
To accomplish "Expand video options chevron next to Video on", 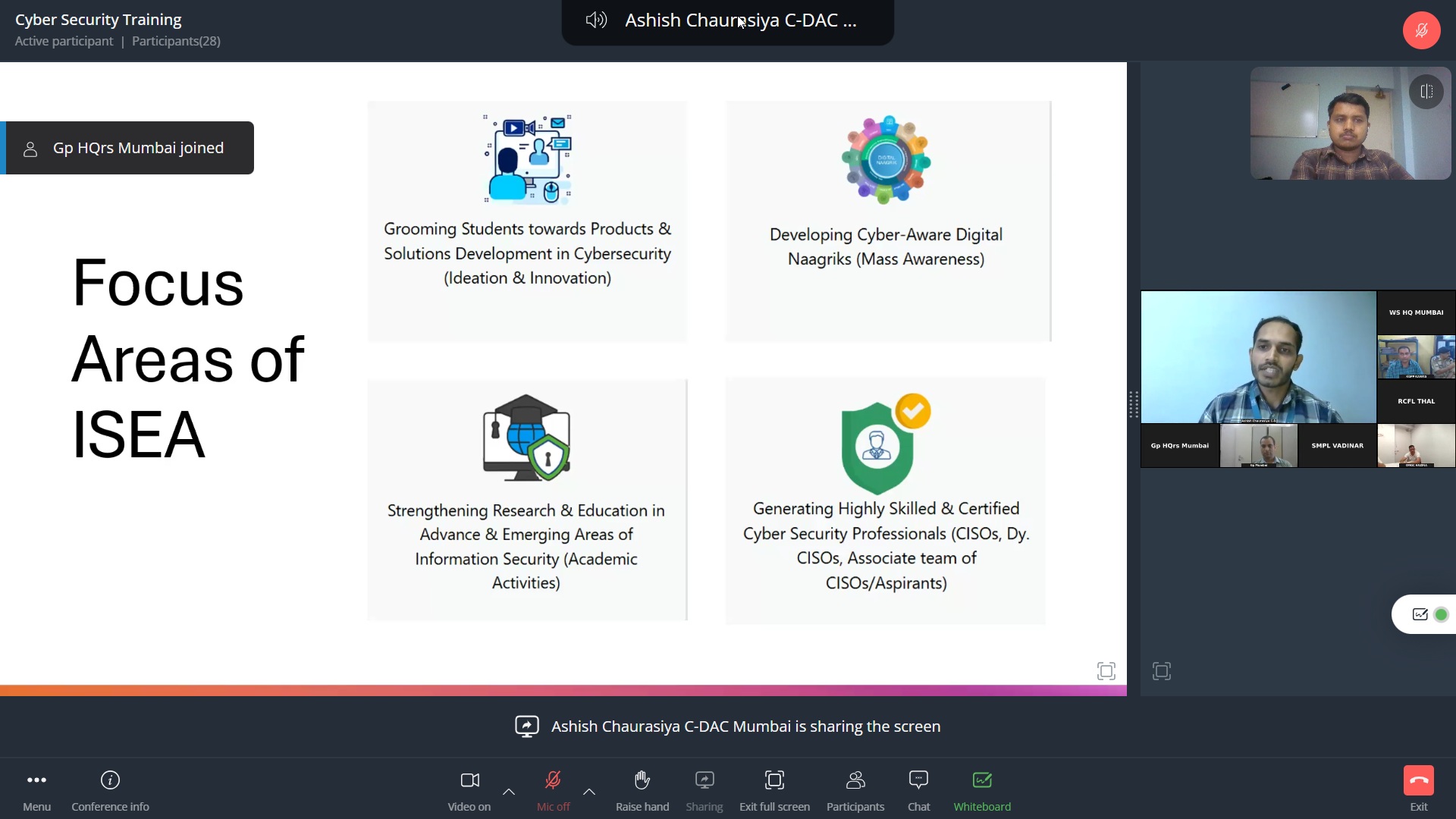I will (x=509, y=792).
